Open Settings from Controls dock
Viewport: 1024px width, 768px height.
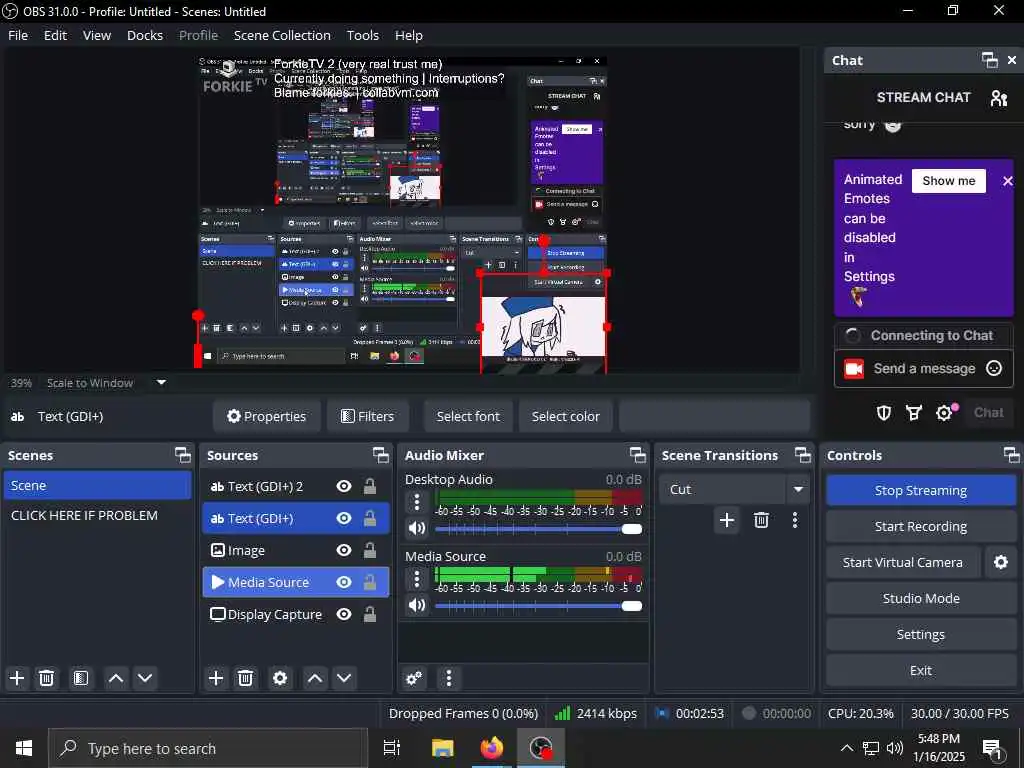coord(921,634)
